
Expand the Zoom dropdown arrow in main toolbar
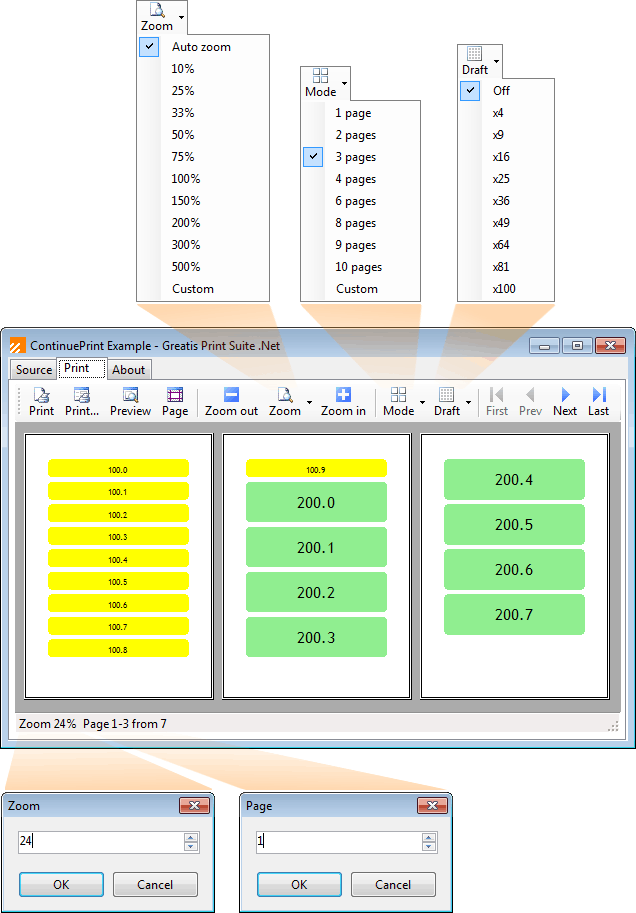[308, 403]
